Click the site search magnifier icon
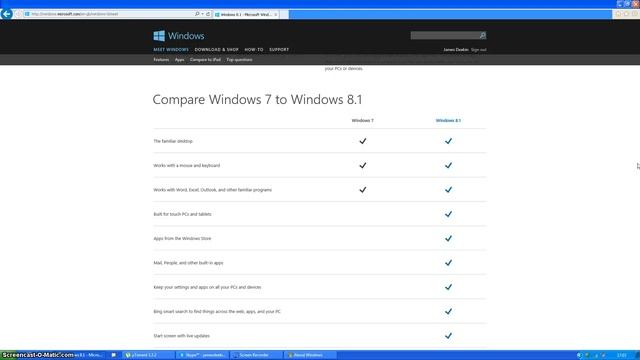This screenshot has width=640, height=360. (x=482, y=36)
